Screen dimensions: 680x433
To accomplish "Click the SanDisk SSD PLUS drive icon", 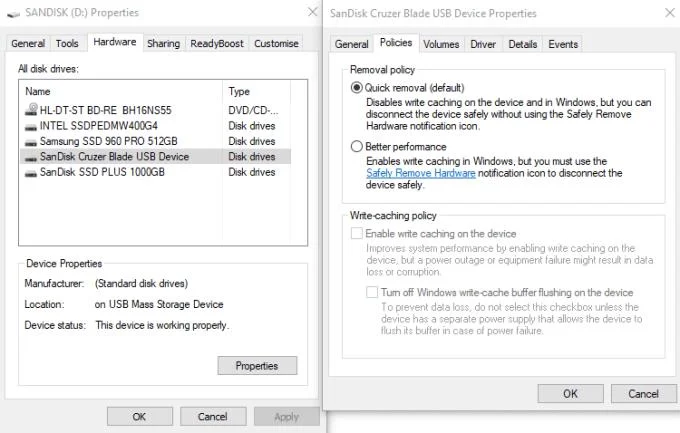I will tap(31, 174).
